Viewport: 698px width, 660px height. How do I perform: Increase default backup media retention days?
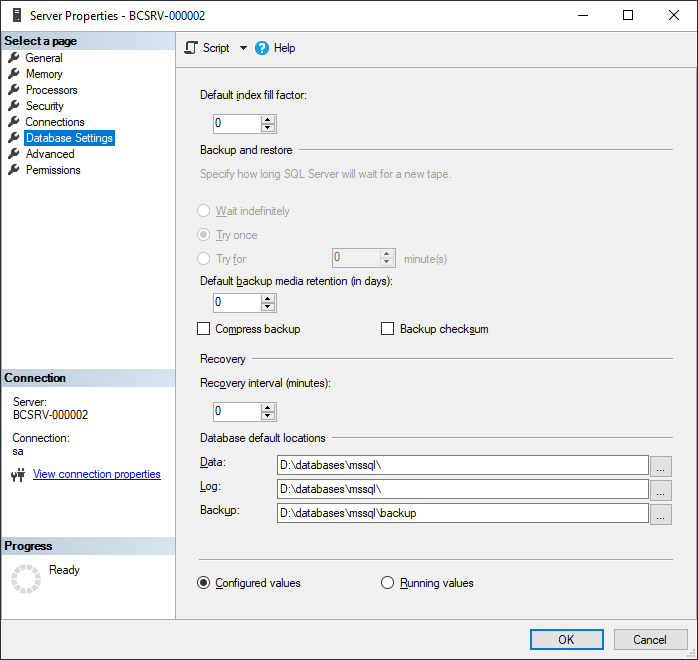pos(268,299)
